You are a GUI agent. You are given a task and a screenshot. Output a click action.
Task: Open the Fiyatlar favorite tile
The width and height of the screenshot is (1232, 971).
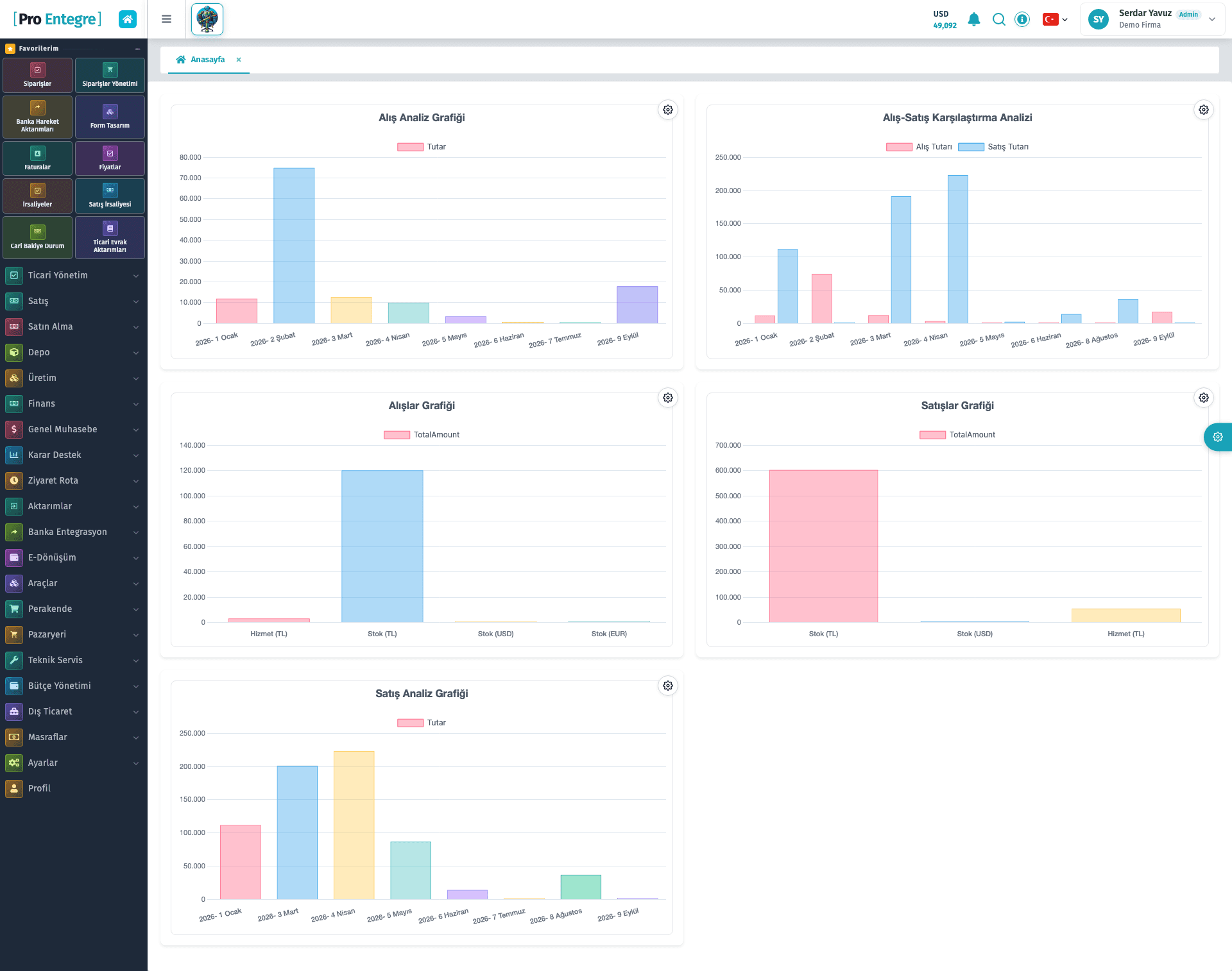click(110, 158)
